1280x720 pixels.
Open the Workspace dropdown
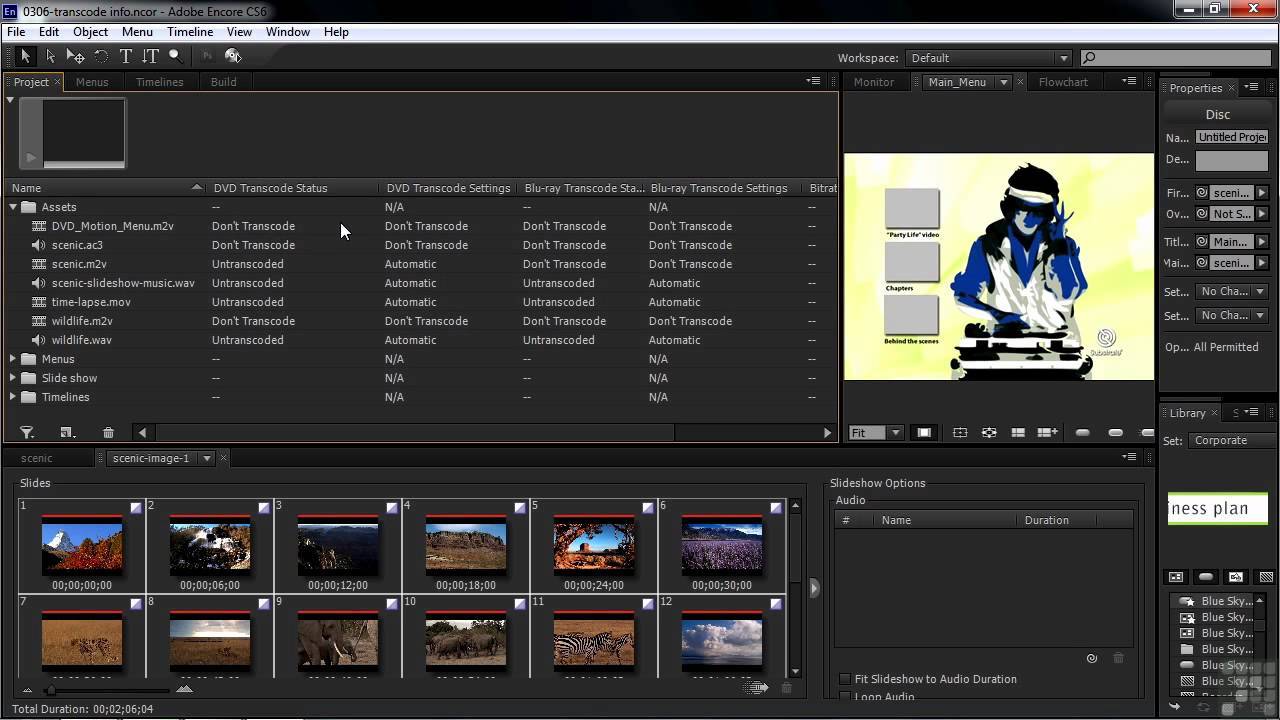click(988, 58)
